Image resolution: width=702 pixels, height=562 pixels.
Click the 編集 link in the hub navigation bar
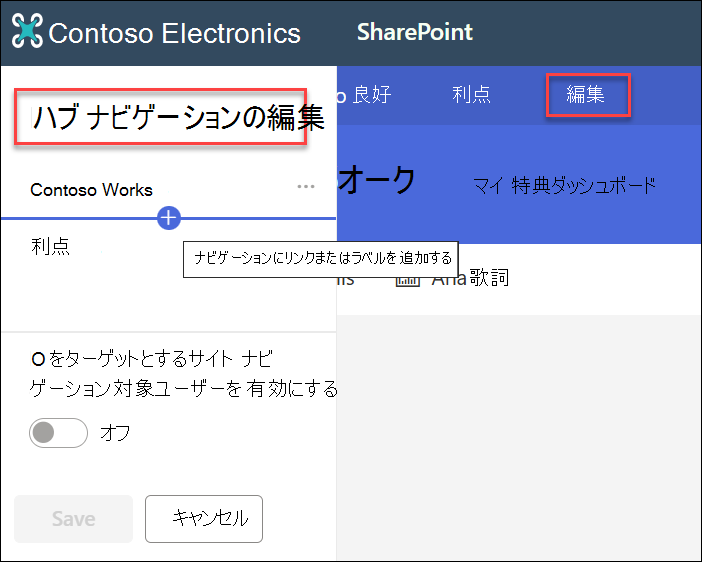(586, 94)
